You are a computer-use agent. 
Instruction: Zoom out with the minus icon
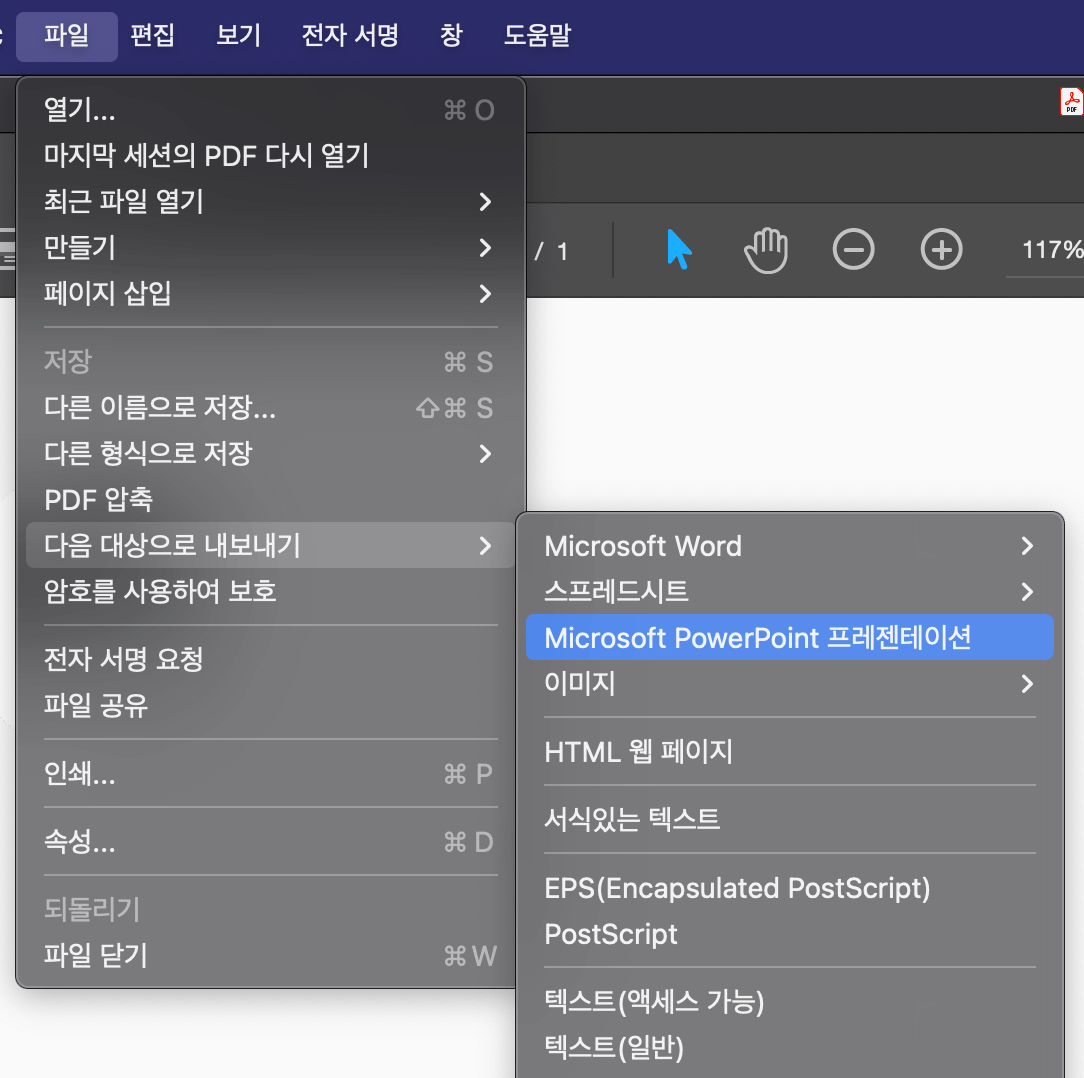[x=853, y=249]
